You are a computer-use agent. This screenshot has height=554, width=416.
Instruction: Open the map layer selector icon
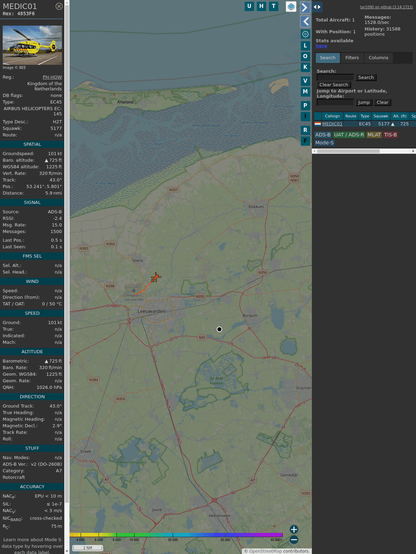pos(291,6)
